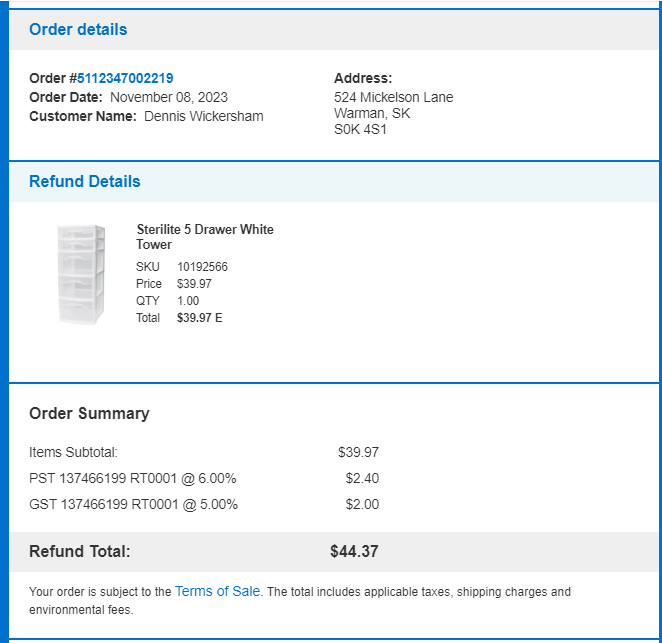This screenshot has width=662, height=643.
Task: Click the Warman, SK city line
Action: [x=372, y=114]
